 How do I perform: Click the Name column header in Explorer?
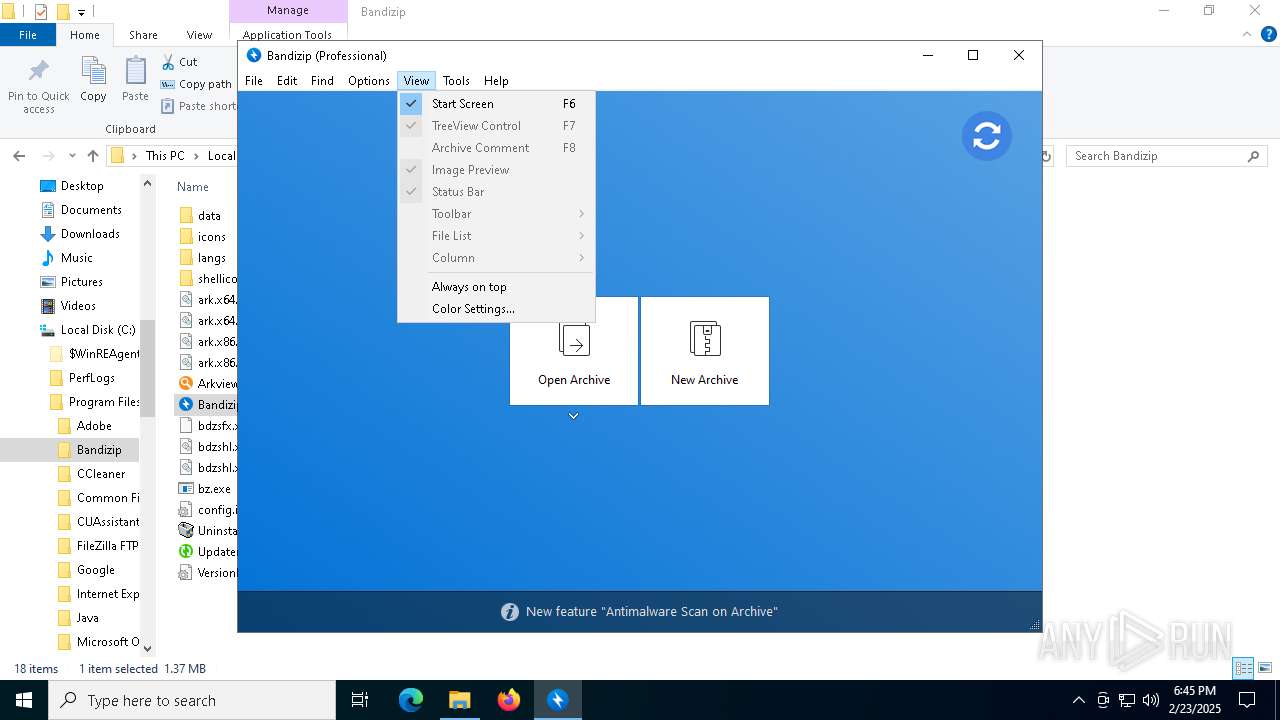(x=193, y=187)
